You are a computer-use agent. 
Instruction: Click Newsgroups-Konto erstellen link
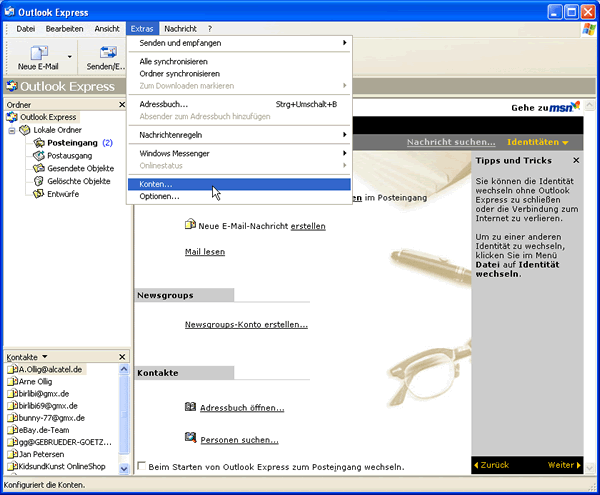[246, 325]
